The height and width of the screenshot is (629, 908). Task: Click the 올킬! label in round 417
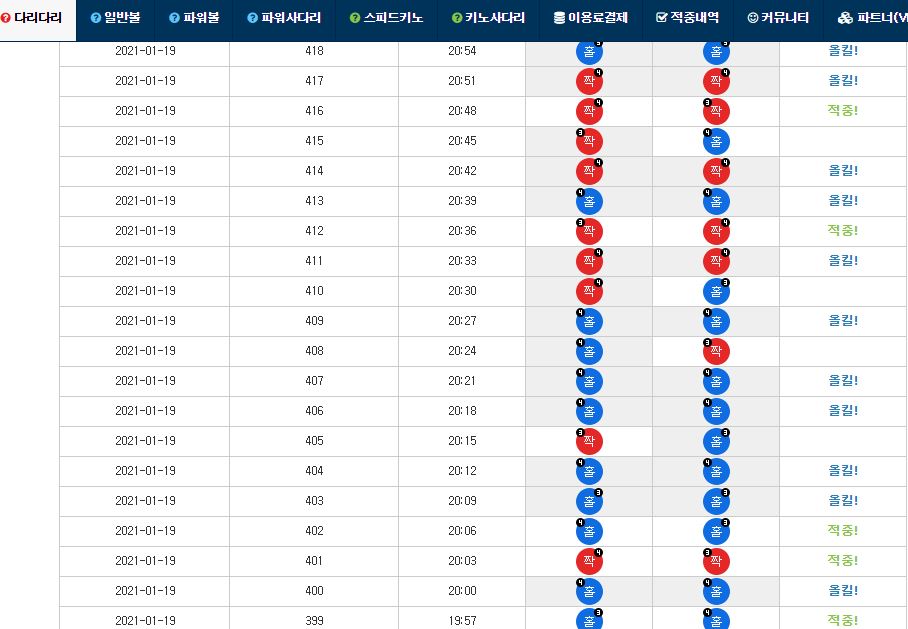(x=843, y=81)
